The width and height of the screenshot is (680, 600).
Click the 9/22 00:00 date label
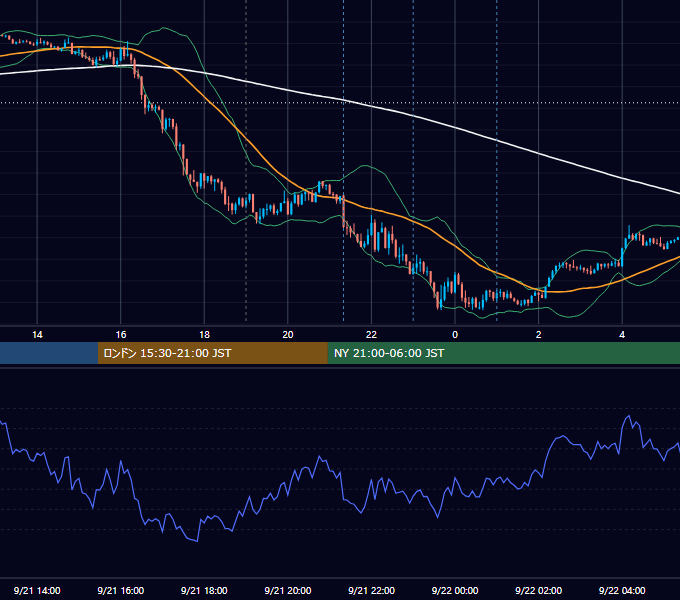(x=455, y=590)
